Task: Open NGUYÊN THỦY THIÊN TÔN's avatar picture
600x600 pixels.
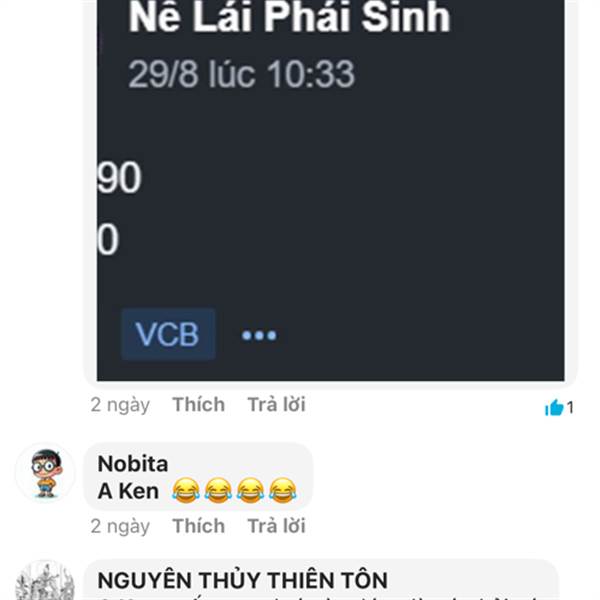Action: 46,581
